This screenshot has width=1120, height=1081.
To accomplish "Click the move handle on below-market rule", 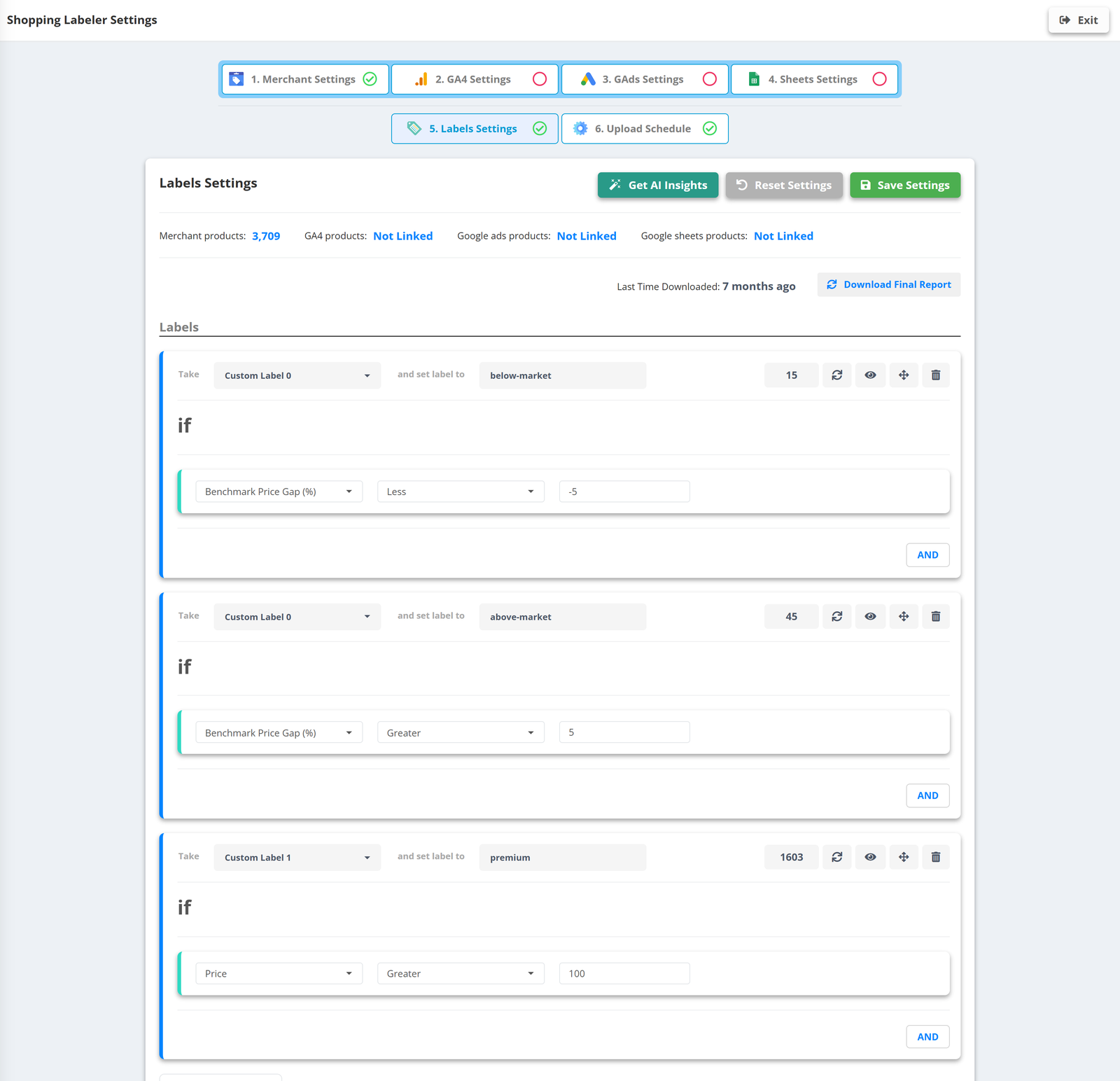I will [x=904, y=375].
